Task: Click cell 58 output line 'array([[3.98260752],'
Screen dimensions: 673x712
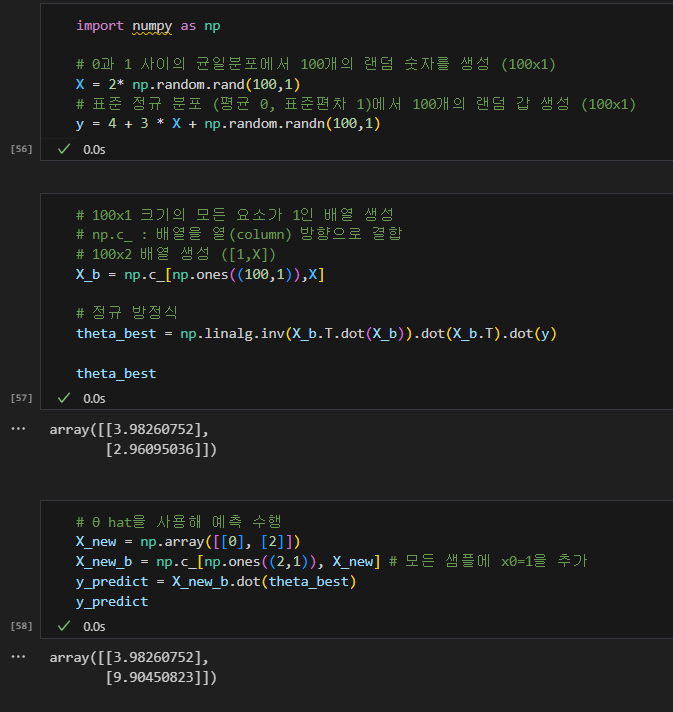Action: point(129,658)
